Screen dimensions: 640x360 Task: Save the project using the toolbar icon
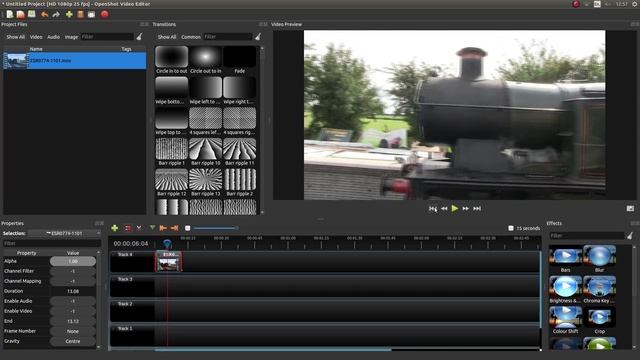click(x=31, y=14)
